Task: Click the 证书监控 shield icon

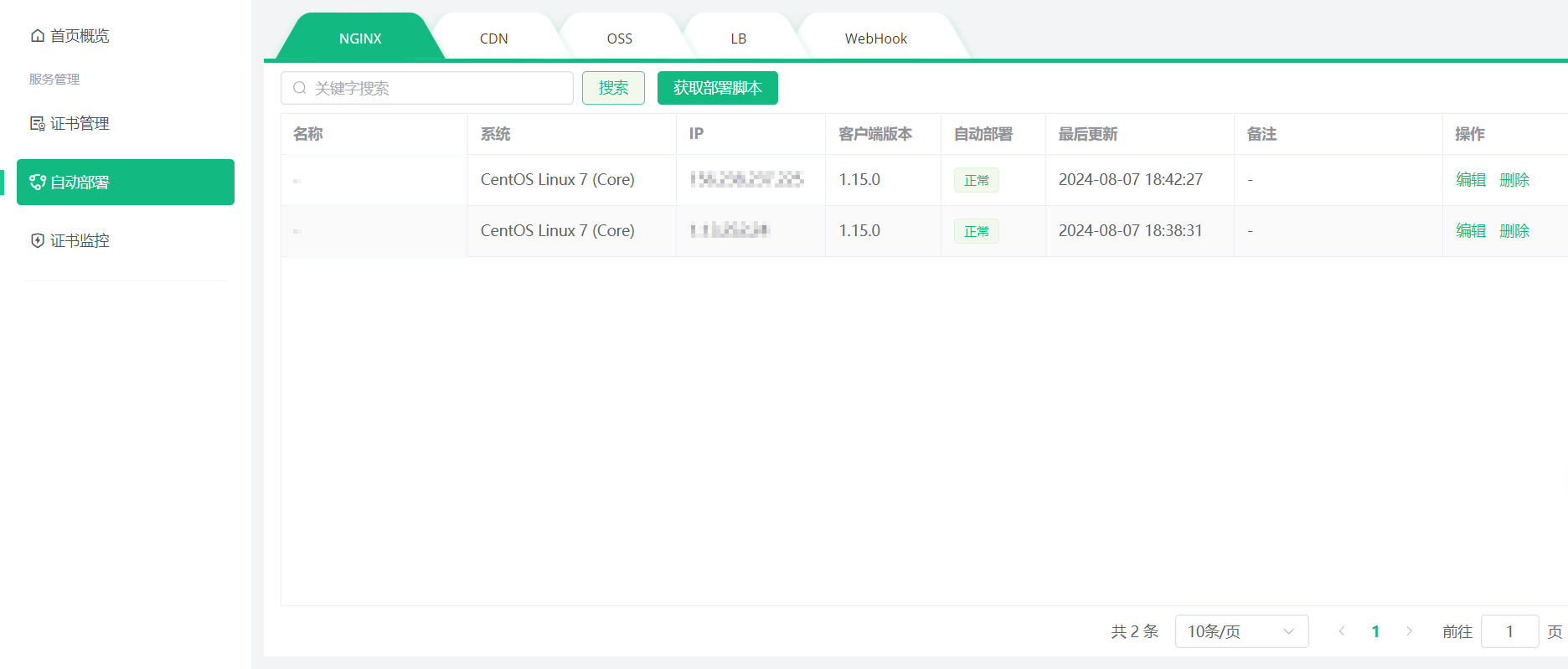Action: (x=38, y=240)
